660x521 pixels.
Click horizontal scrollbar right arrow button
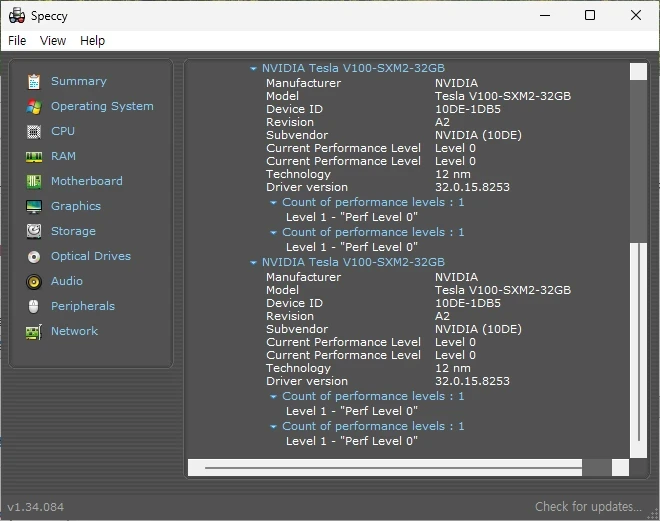[x=620, y=468]
